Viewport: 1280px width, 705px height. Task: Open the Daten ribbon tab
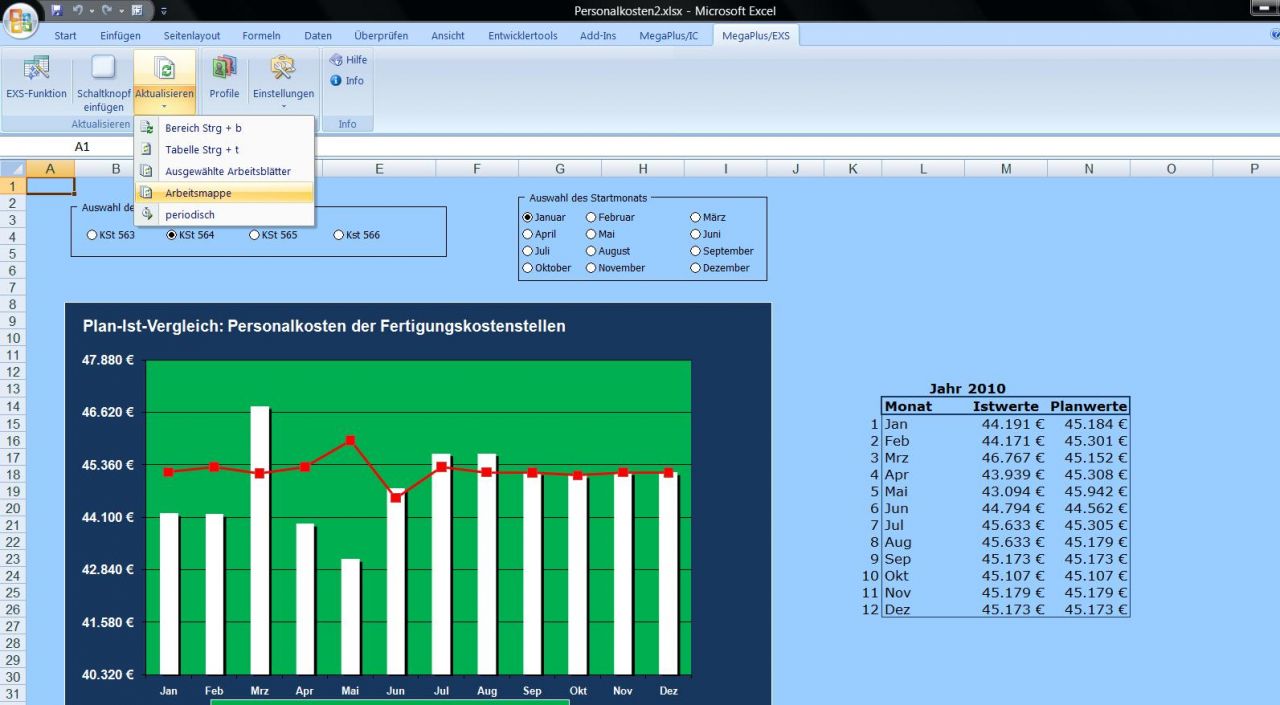pyautogui.click(x=318, y=36)
